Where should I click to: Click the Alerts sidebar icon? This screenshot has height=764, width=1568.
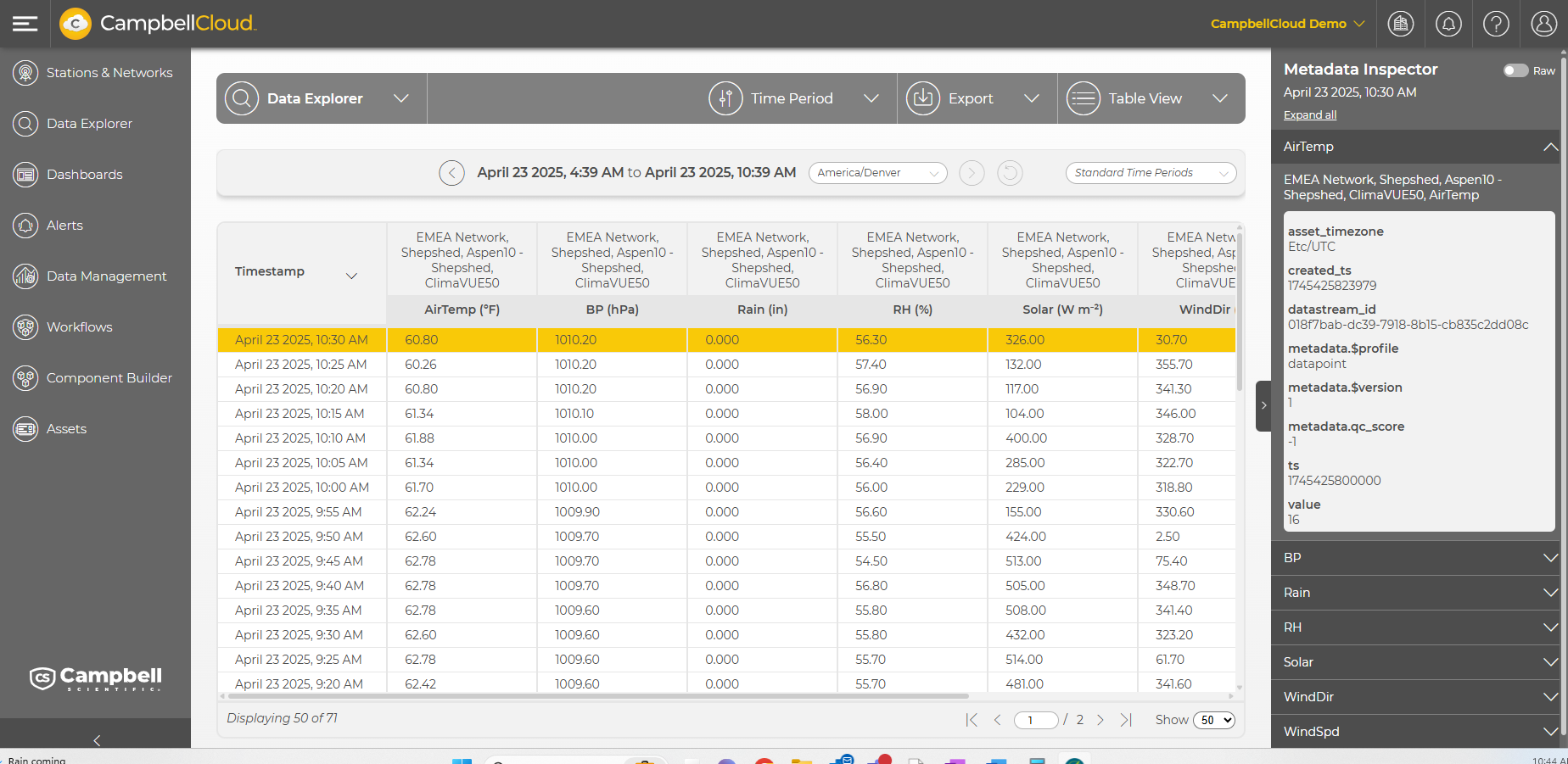(25, 226)
